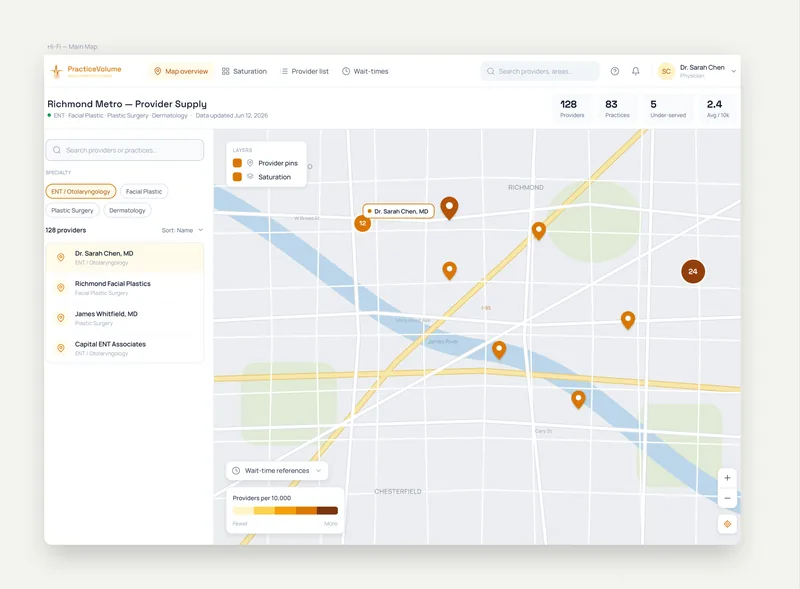
Task: Open the cluster marker numbered 24
Action: (x=693, y=272)
